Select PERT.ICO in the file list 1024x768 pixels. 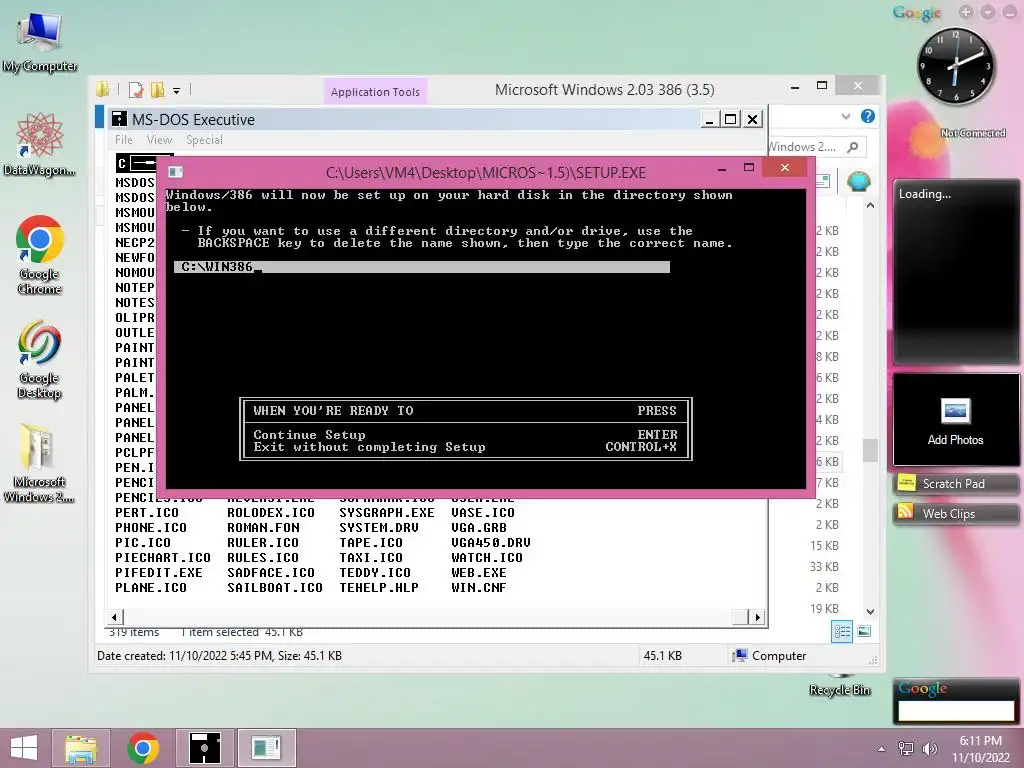[147, 513]
